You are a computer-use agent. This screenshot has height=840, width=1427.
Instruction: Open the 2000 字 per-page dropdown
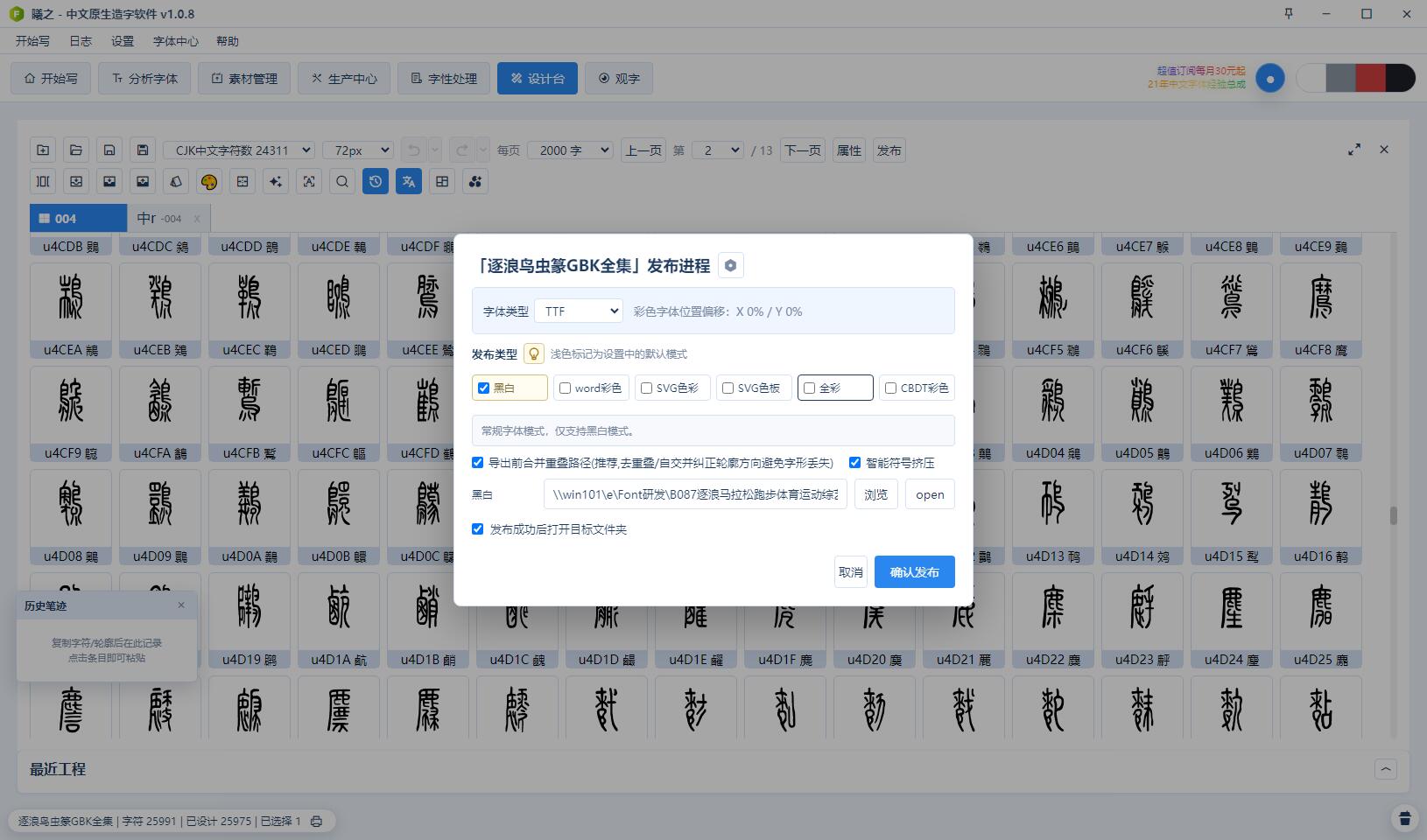[571, 150]
